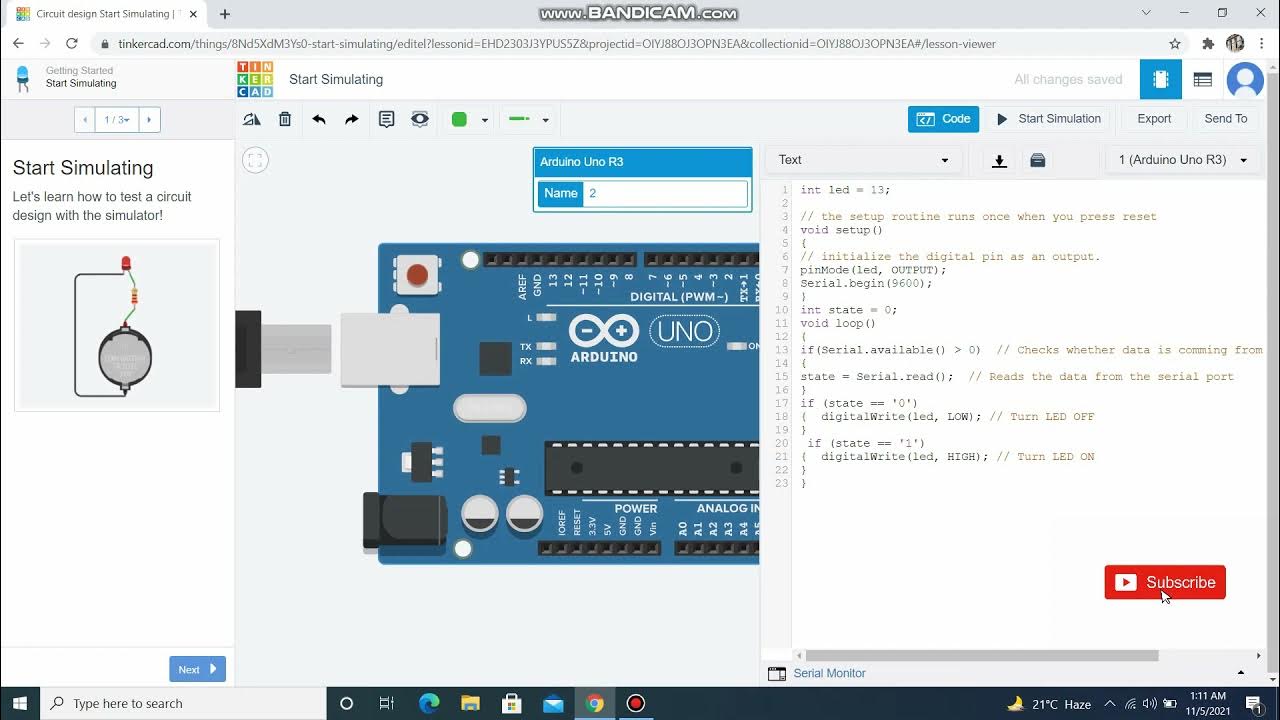Select the rotate tool in the toolbar
The image size is (1280, 720).
[x=252, y=119]
